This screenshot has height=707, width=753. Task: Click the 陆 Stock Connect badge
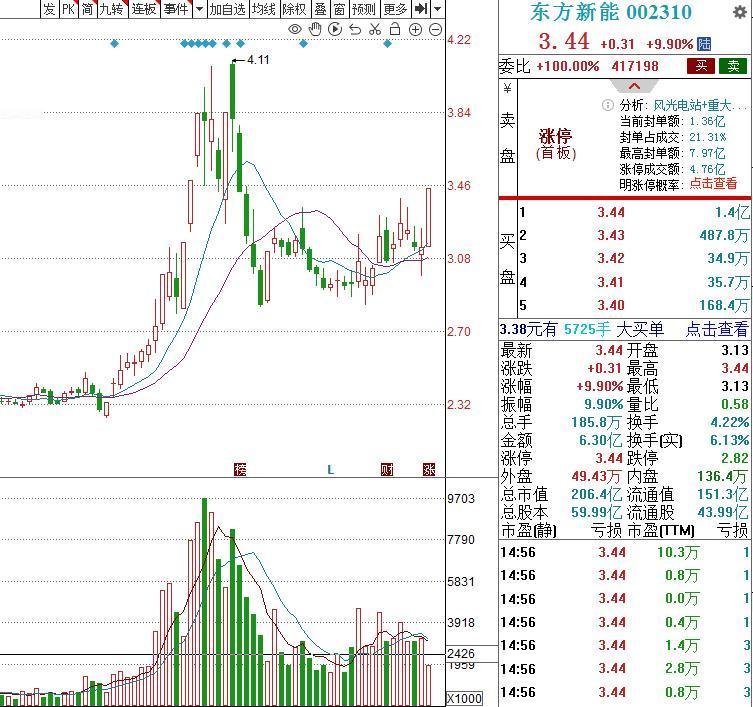pos(704,44)
